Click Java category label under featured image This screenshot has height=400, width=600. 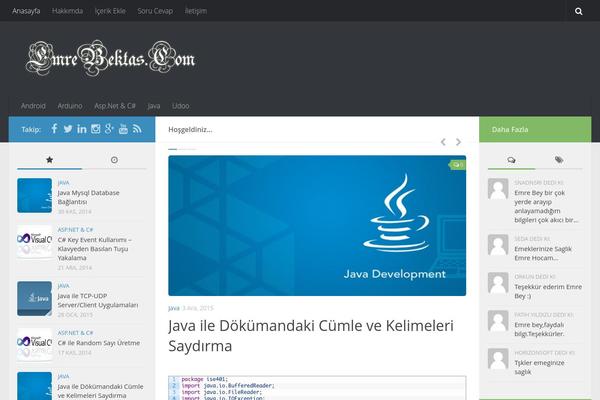pos(174,308)
